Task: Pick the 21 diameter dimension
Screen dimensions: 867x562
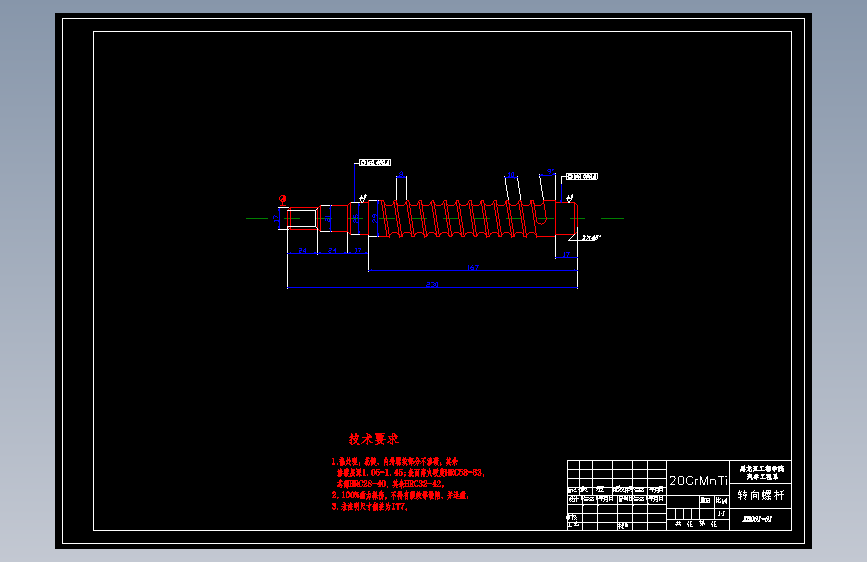Action: point(328,218)
